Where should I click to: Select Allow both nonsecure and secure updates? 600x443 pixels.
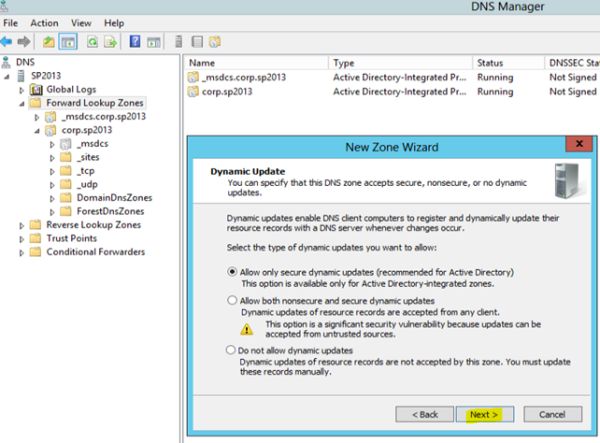click(x=232, y=300)
